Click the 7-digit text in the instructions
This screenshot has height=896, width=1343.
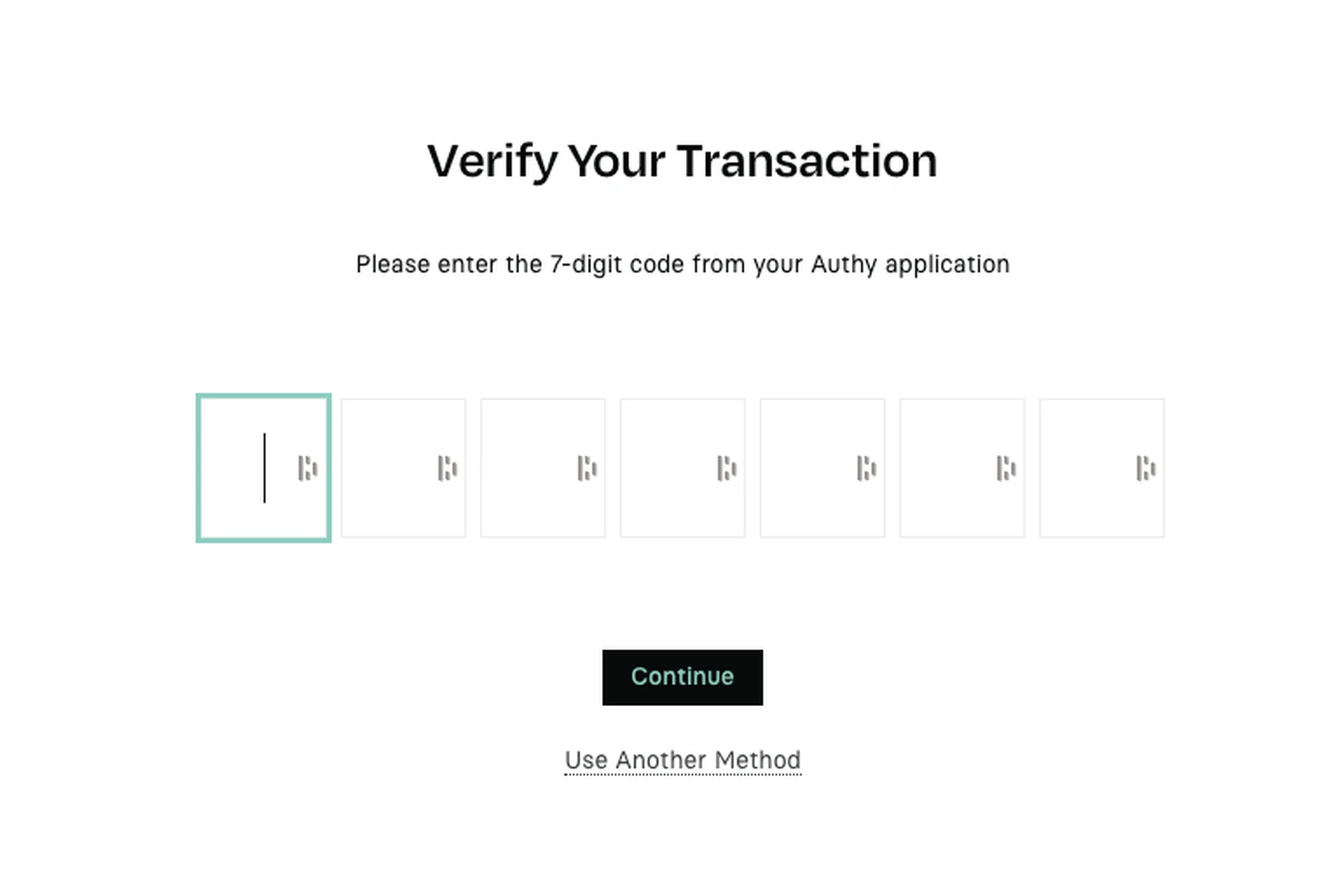pos(586,265)
